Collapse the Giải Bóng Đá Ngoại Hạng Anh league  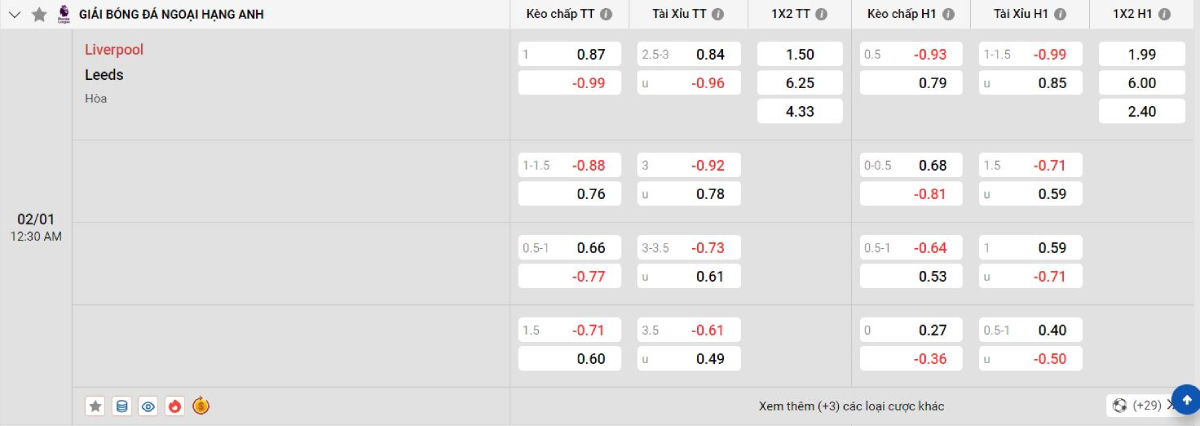click(x=14, y=14)
